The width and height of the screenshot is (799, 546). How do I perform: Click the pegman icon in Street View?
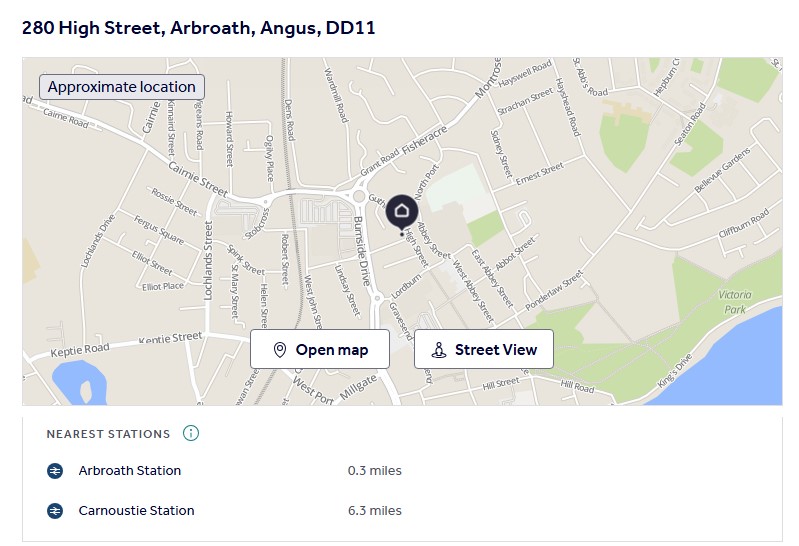point(439,350)
